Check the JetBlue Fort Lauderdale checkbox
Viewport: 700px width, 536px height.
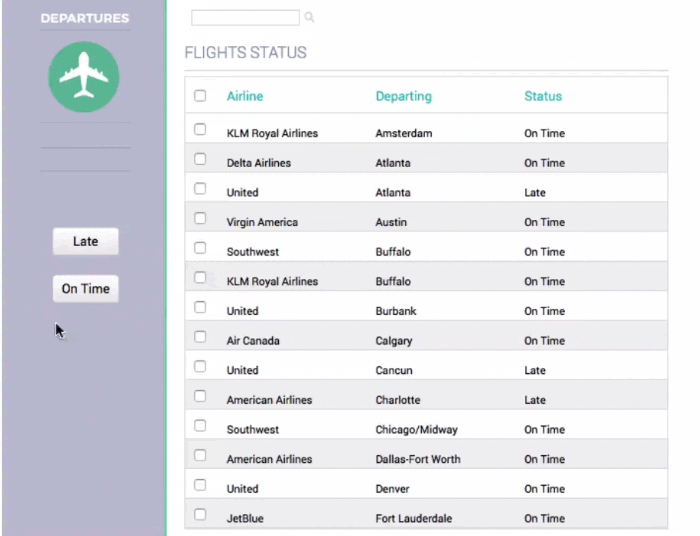click(200, 515)
